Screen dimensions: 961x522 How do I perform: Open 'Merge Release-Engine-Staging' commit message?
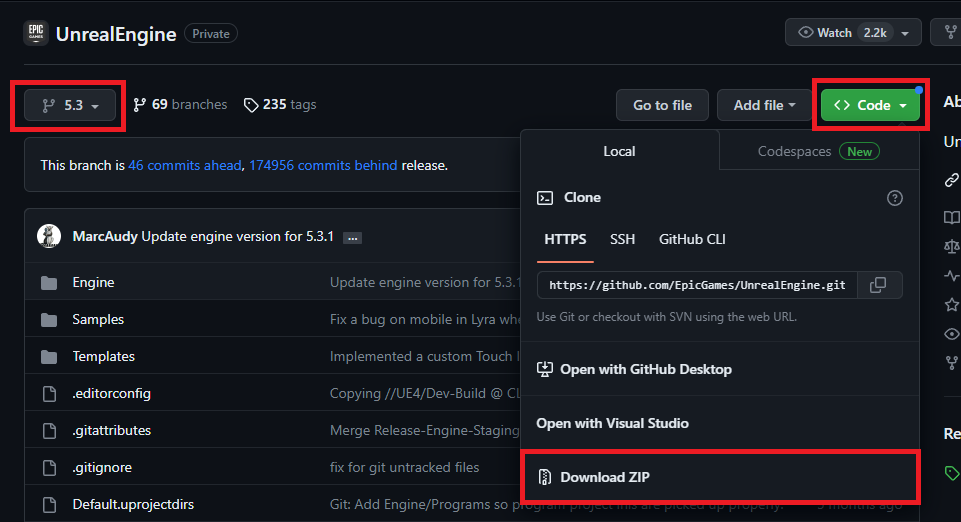(425, 430)
